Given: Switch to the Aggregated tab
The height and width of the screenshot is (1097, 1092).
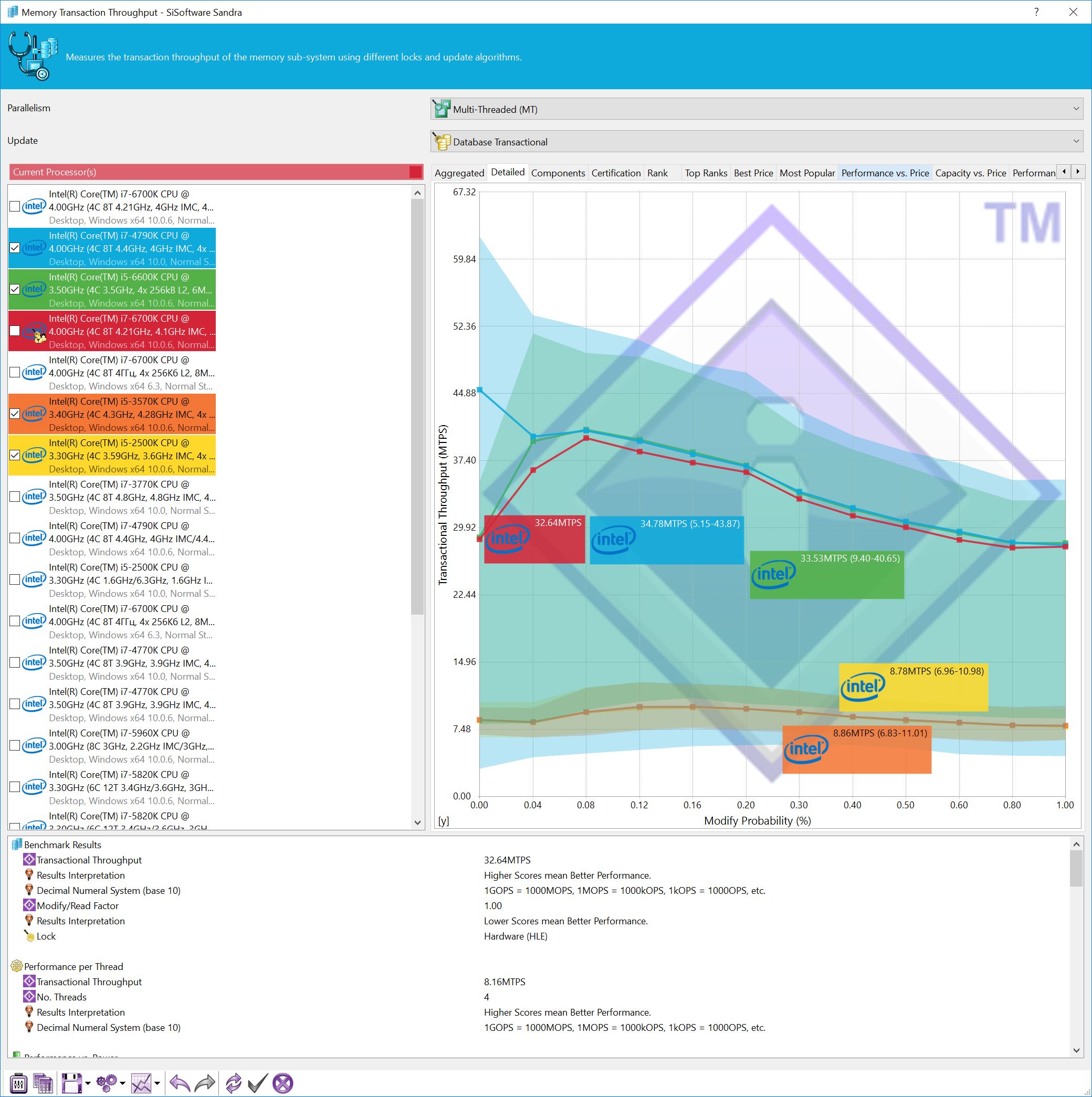Looking at the screenshot, I should [x=459, y=173].
